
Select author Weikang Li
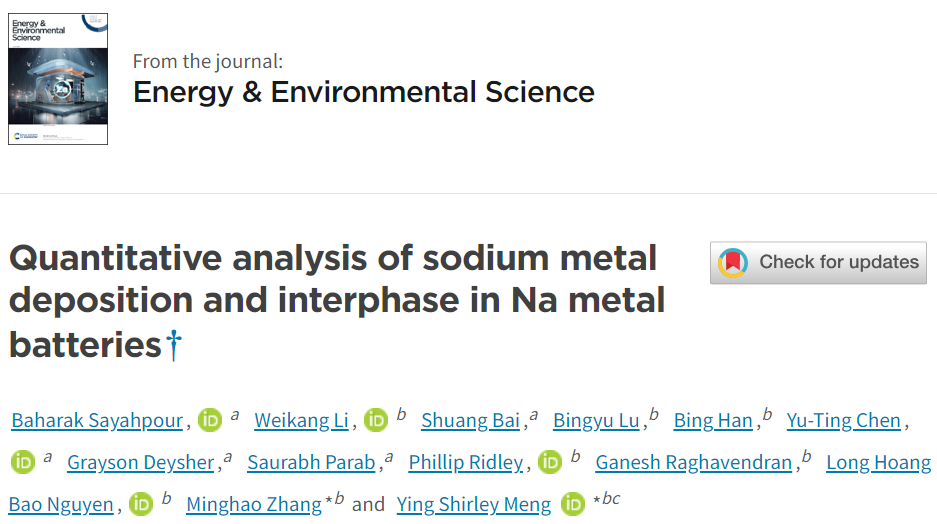[301, 421]
